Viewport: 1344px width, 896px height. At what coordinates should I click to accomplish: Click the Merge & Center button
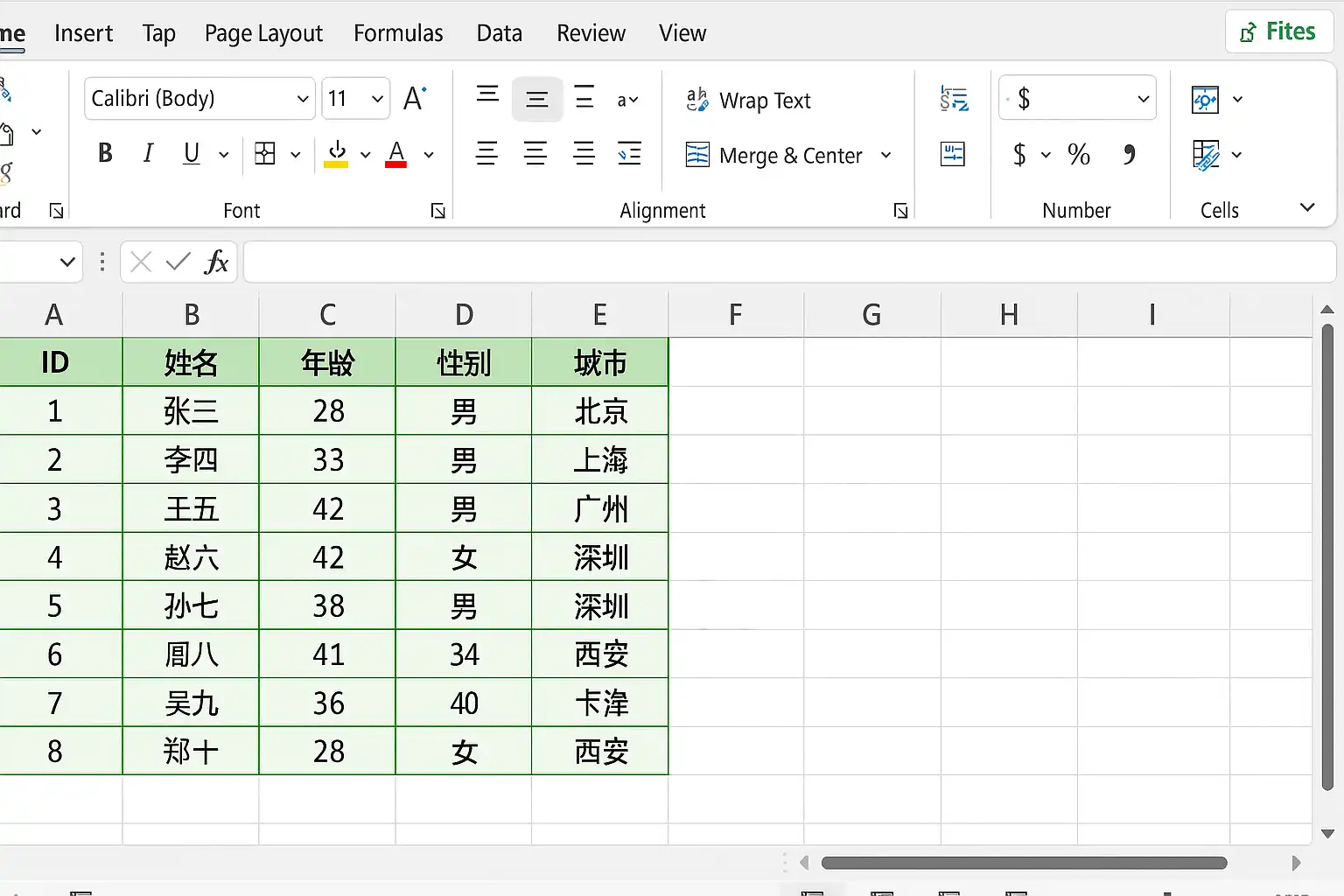pos(774,155)
